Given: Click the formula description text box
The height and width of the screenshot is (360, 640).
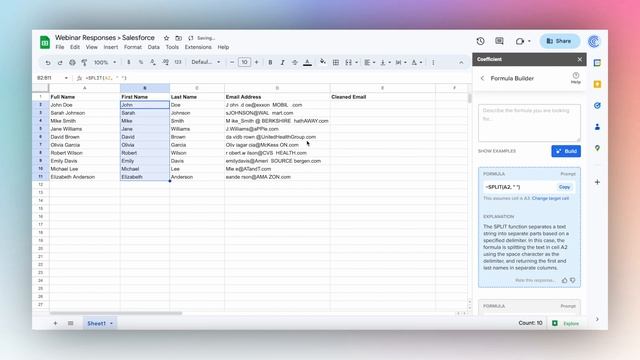Looking at the screenshot, I should click(x=529, y=123).
